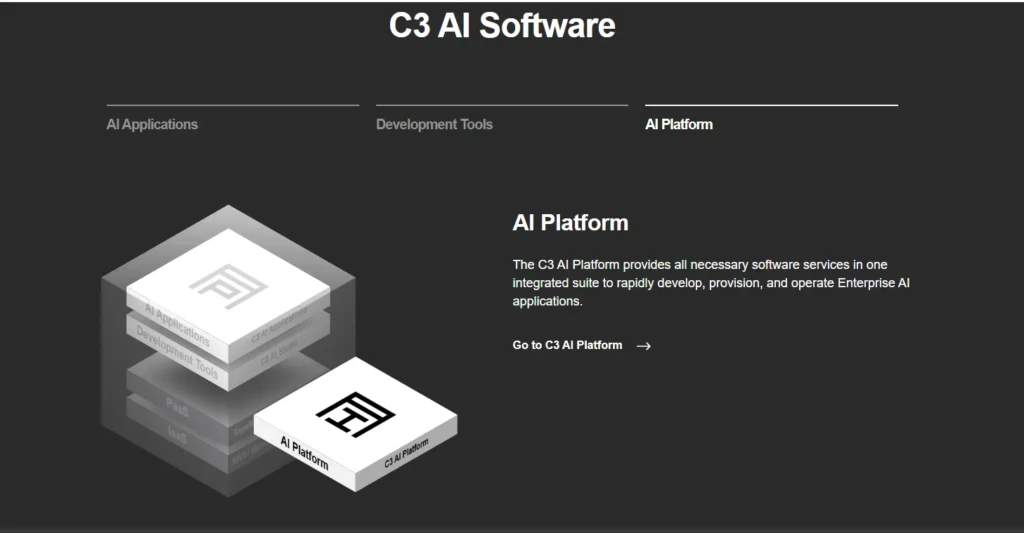Viewport: 1024px width, 533px height.
Task: Click the grey logo on the top stacked layer
Action: click(x=229, y=286)
